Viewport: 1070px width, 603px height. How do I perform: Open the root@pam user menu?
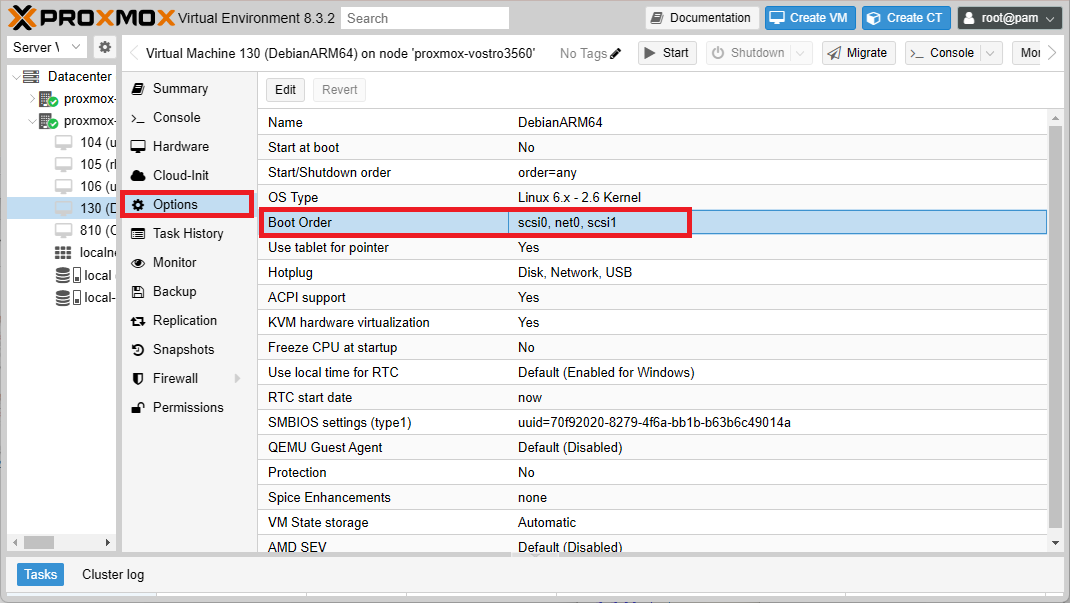[1009, 18]
